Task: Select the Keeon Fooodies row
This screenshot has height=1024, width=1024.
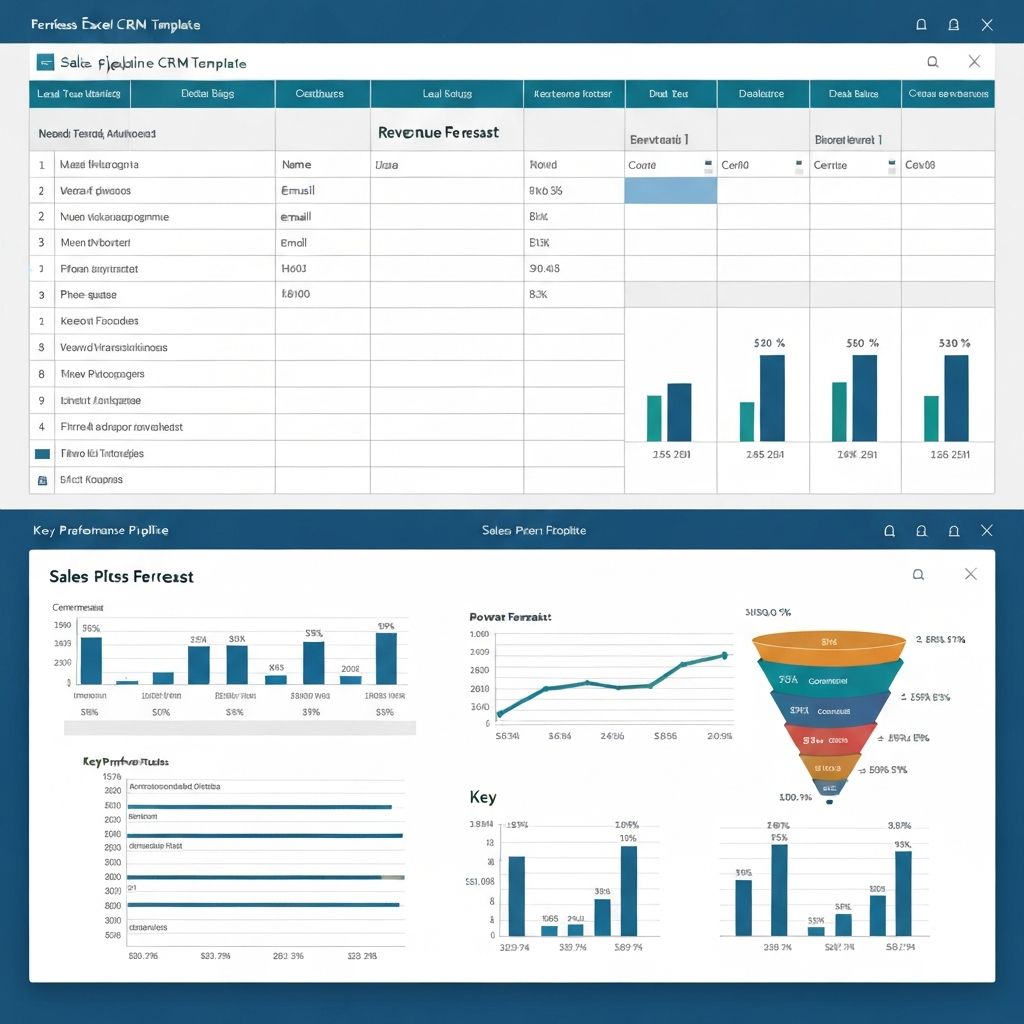Action: (x=152, y=321)
